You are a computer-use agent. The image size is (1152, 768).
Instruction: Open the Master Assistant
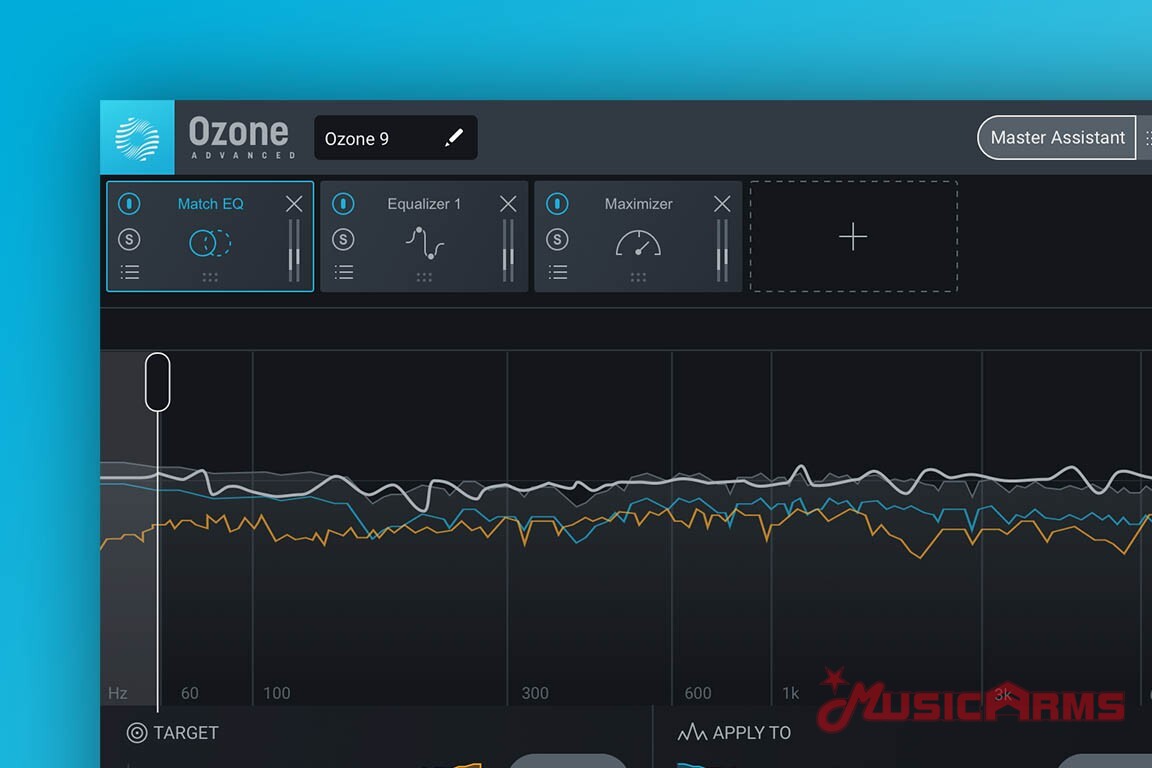click(x=1057, y=138)
